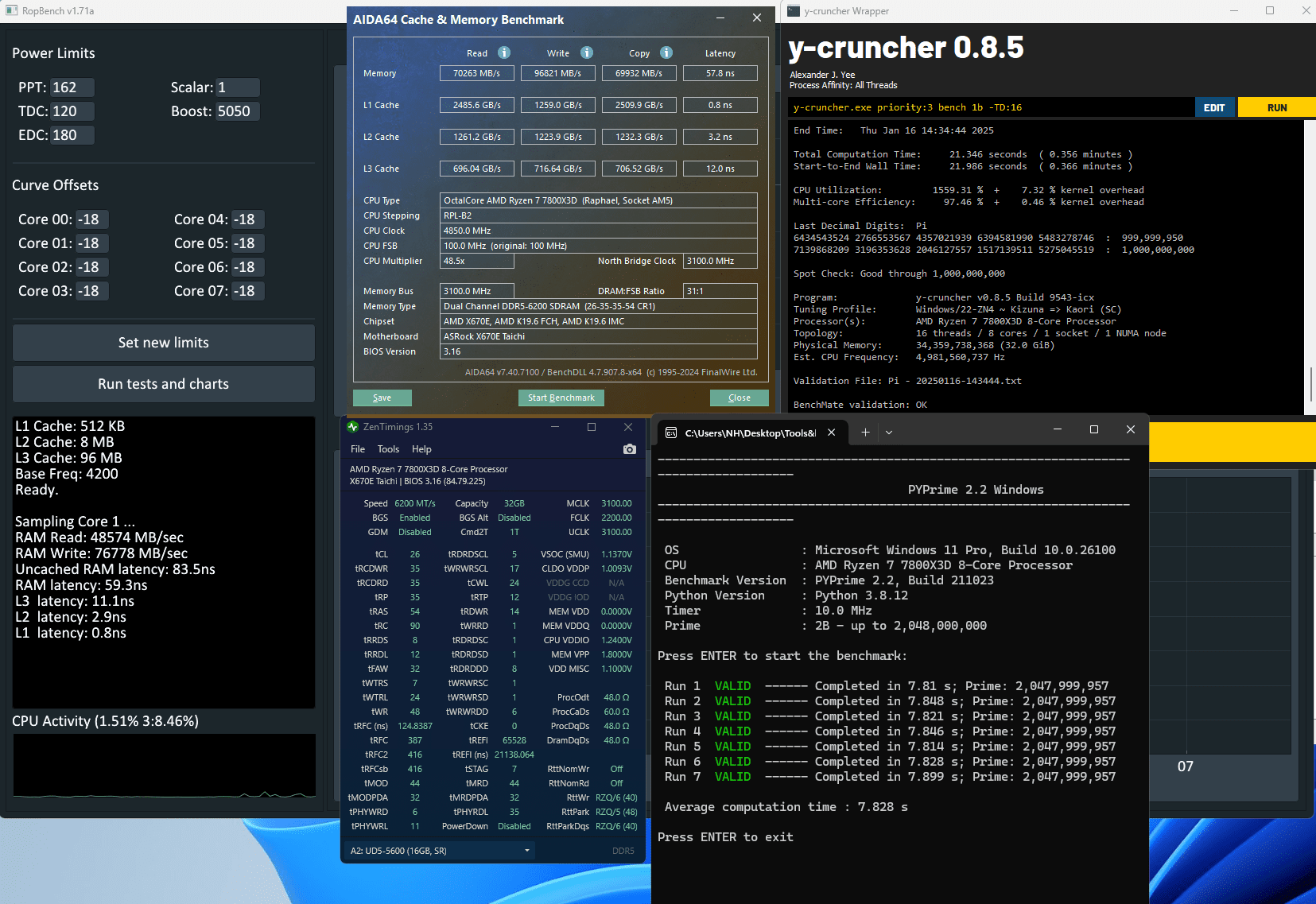Click AIDA64 L3 Cache Read 696.04 GB/s
1316x904 pixels.
point(477,169)
